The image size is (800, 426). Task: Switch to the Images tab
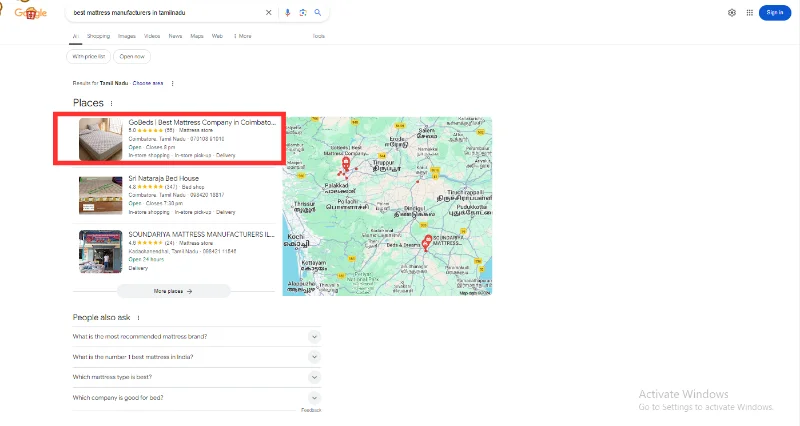[127, 36]
